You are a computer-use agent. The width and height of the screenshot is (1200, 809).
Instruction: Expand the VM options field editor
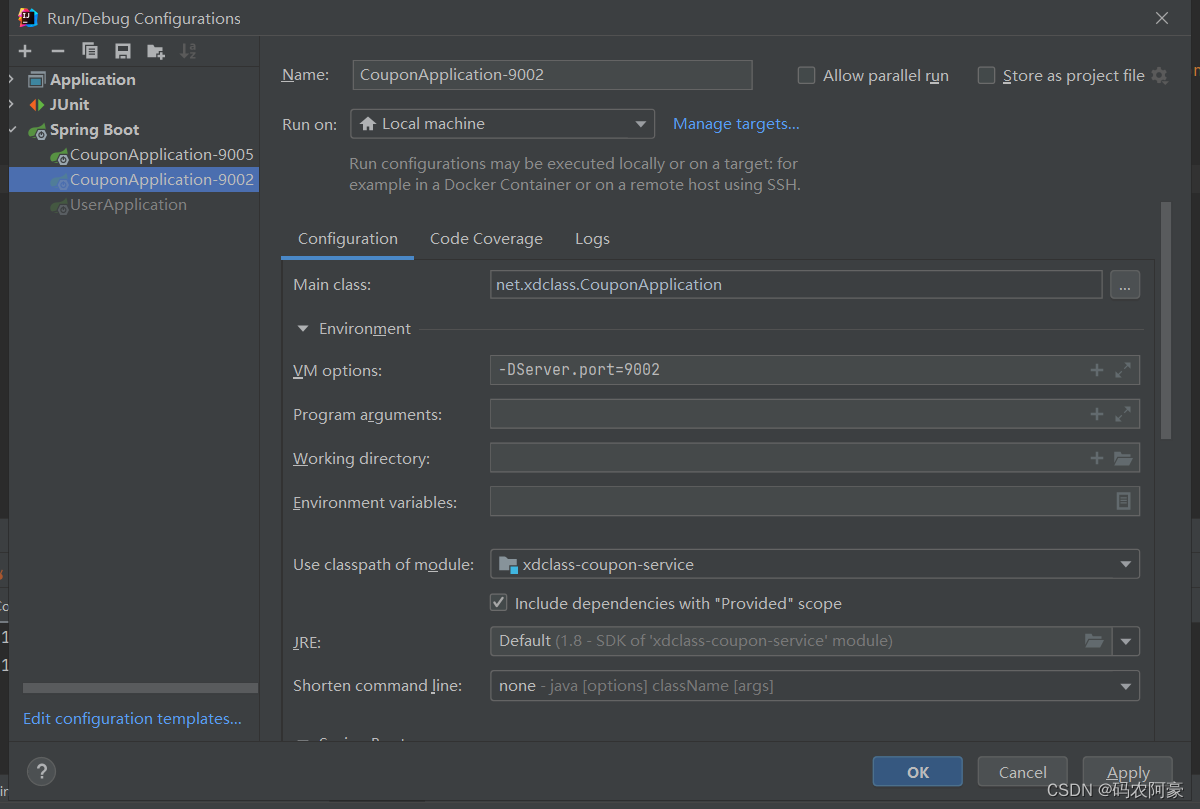coord(1123,370)
